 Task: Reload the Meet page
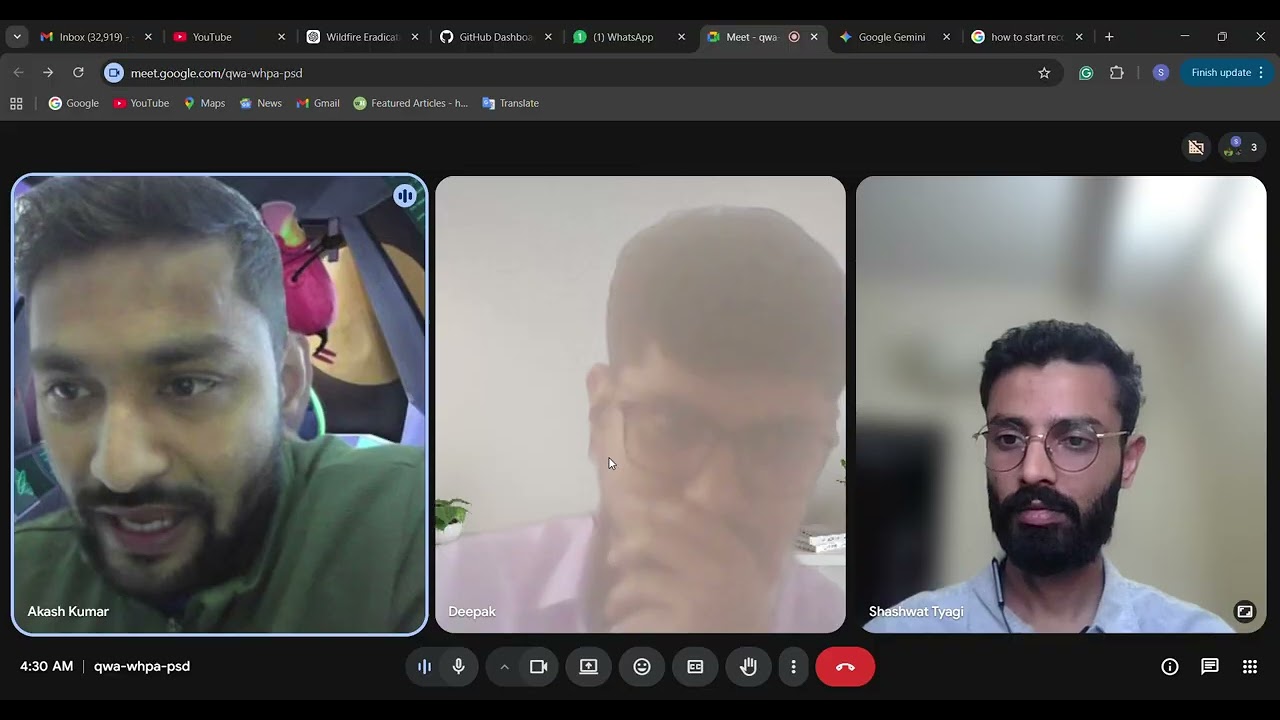(x=78, y=73)
